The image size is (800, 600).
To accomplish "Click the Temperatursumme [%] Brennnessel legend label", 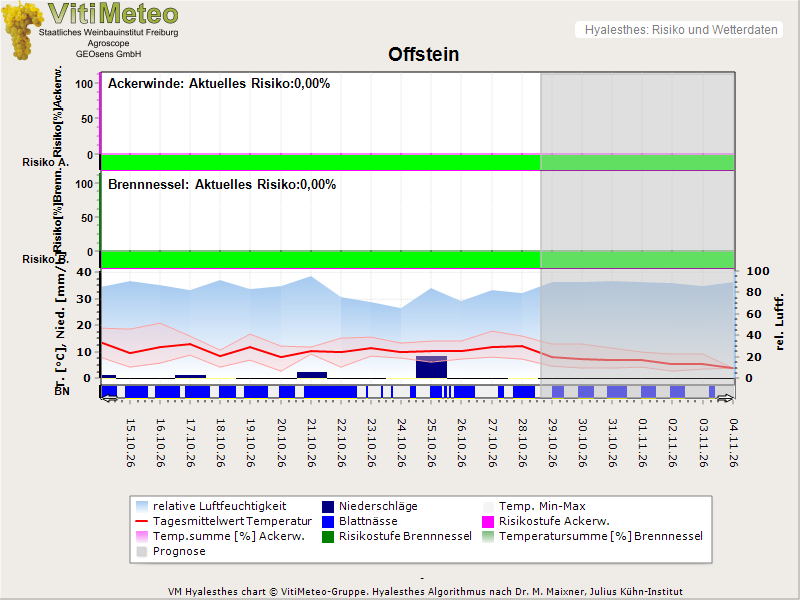I will click(x=601, y=537).
